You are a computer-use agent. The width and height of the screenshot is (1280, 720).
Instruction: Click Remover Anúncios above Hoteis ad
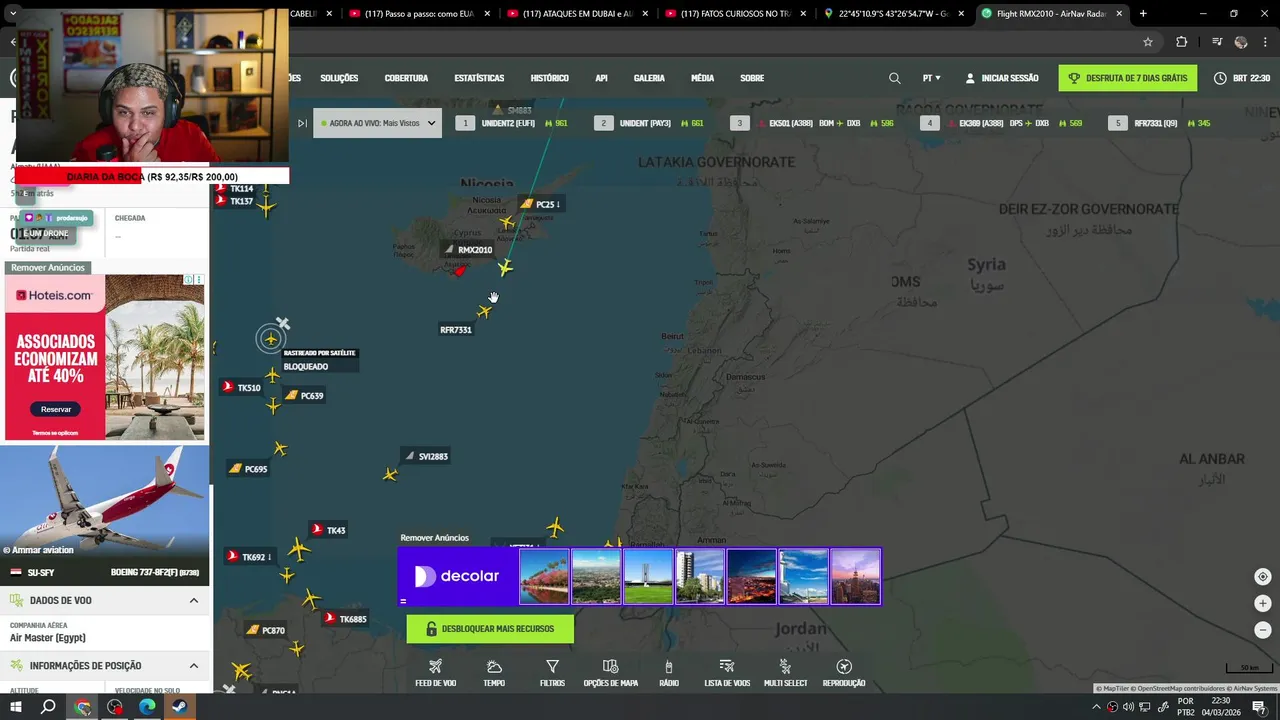(47, 268)
